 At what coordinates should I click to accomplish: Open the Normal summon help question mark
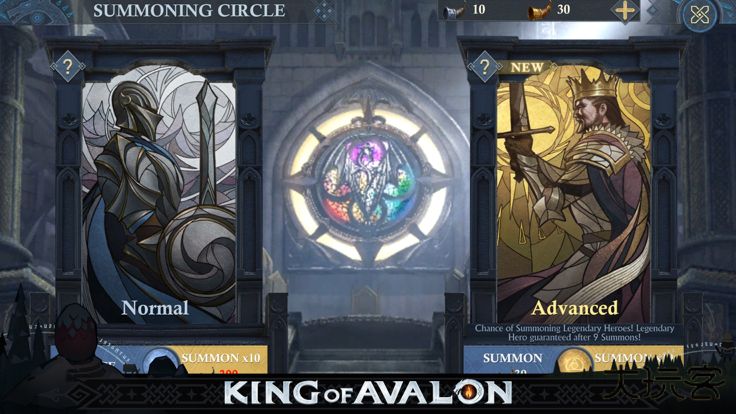tap(68, 67)
